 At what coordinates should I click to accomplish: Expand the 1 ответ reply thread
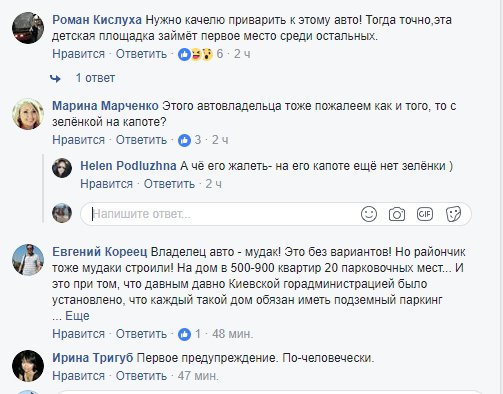(95, 78)
